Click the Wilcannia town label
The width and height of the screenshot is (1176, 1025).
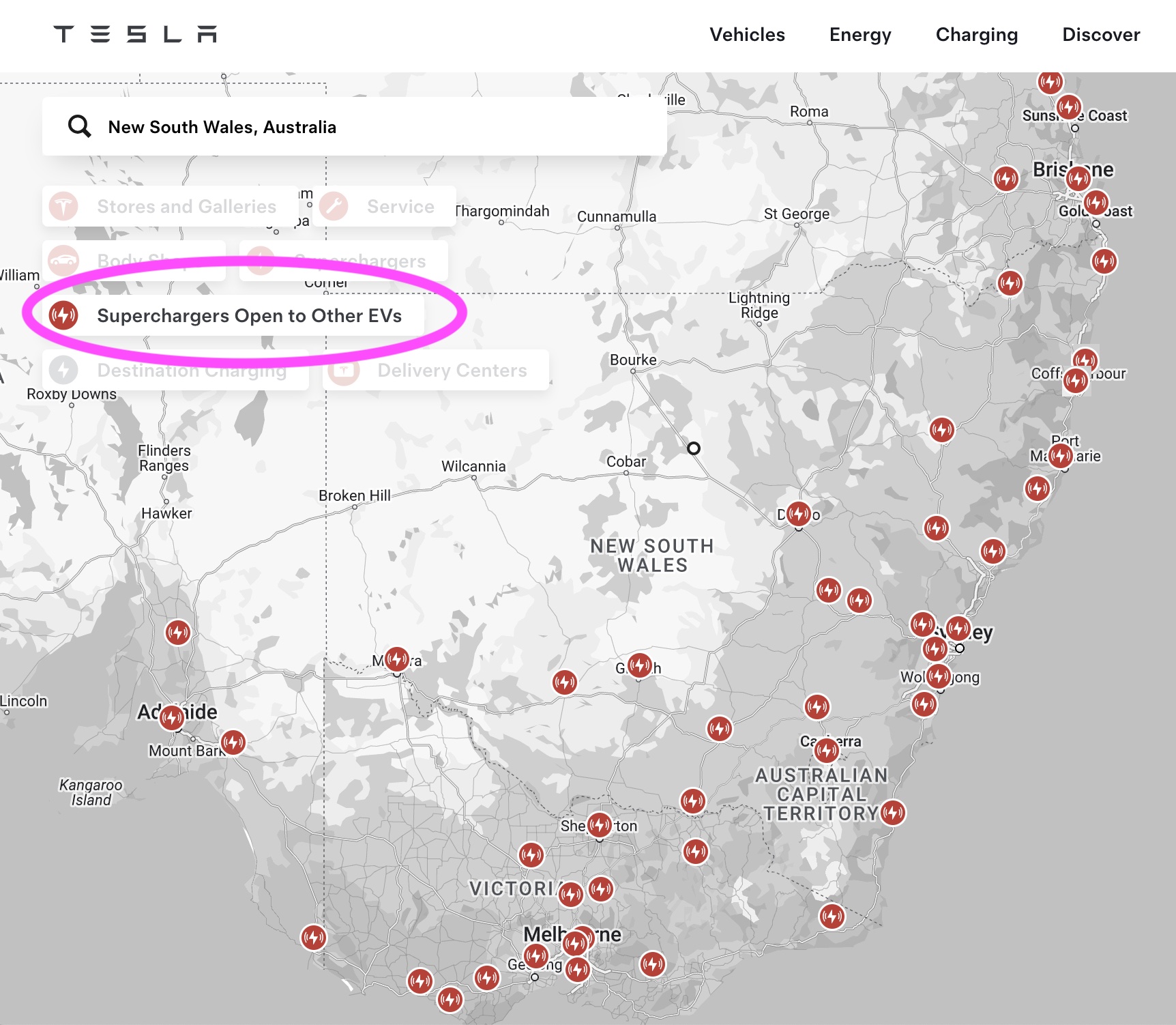(473, 466)
